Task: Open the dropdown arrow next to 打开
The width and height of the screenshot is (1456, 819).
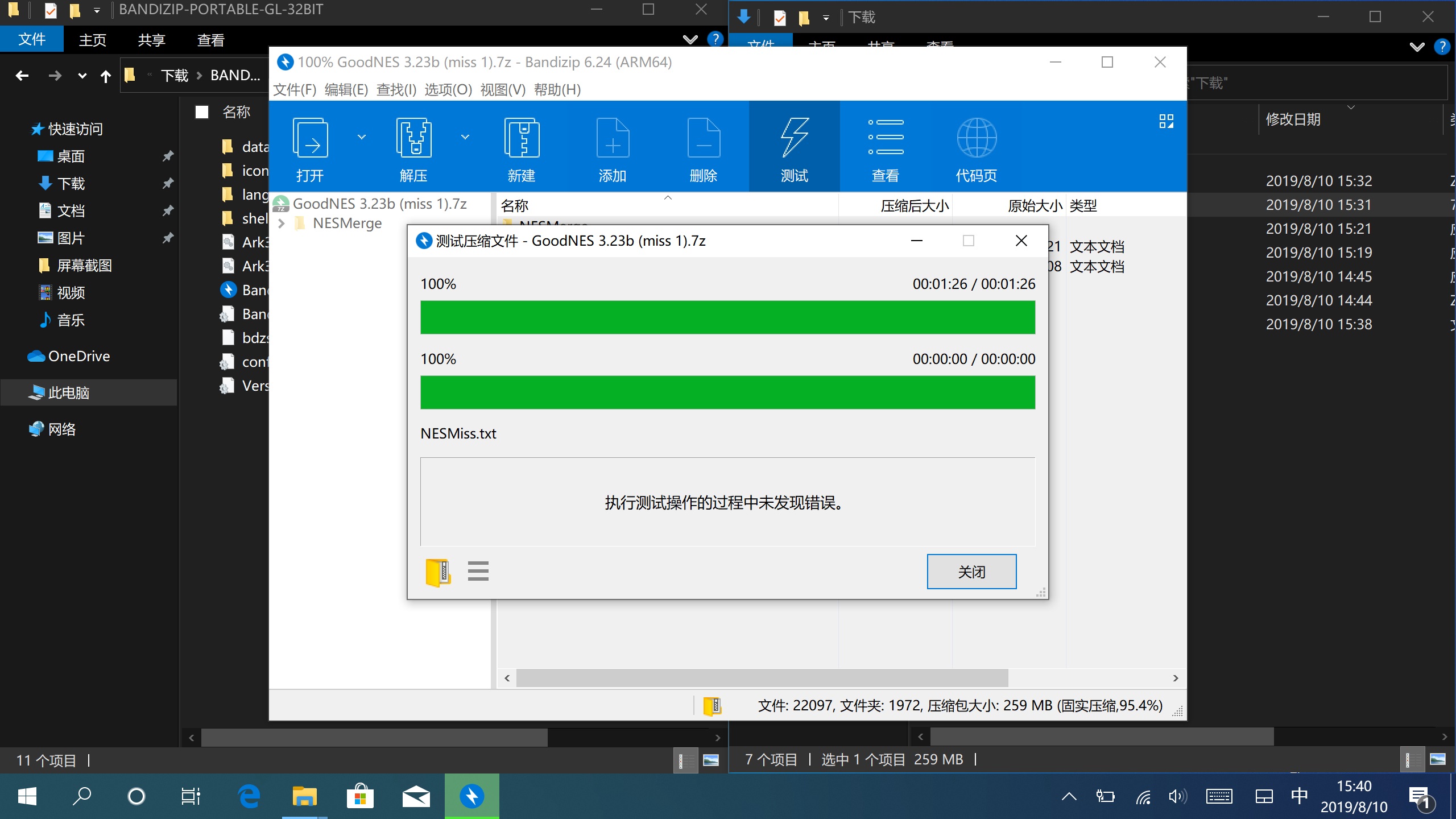Action: [x=362, y=137]
